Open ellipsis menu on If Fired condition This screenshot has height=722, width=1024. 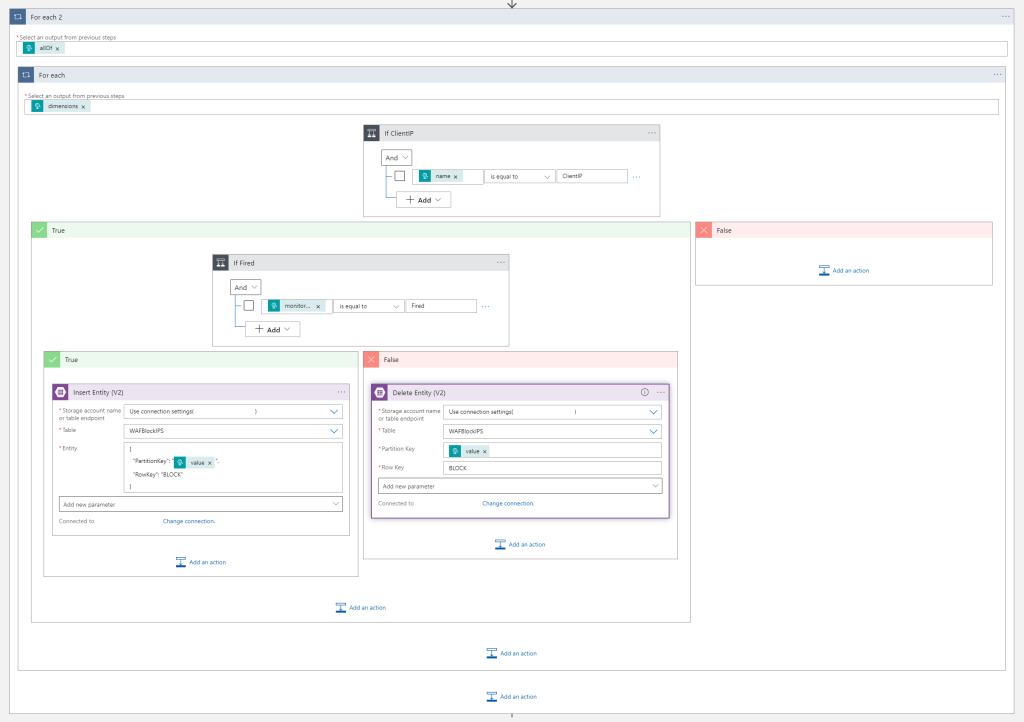502,262
